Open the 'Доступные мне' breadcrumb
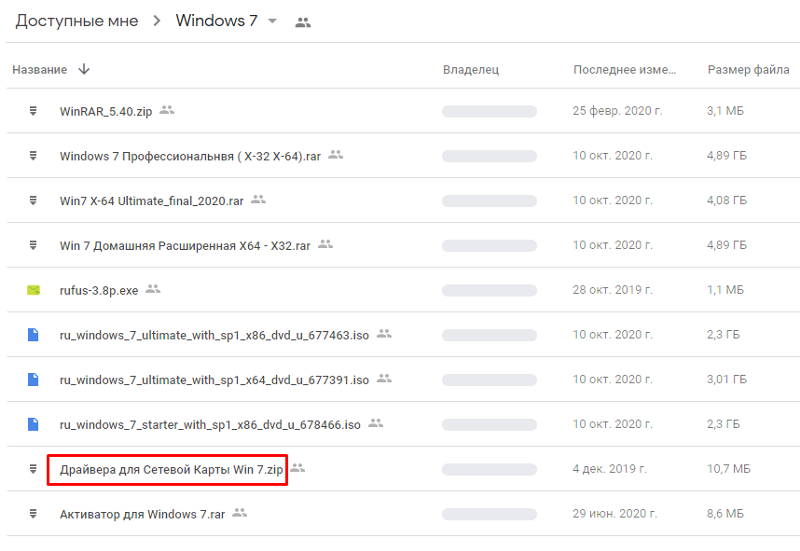This screenshot has height=551, width=800. [x=77, y=21]
